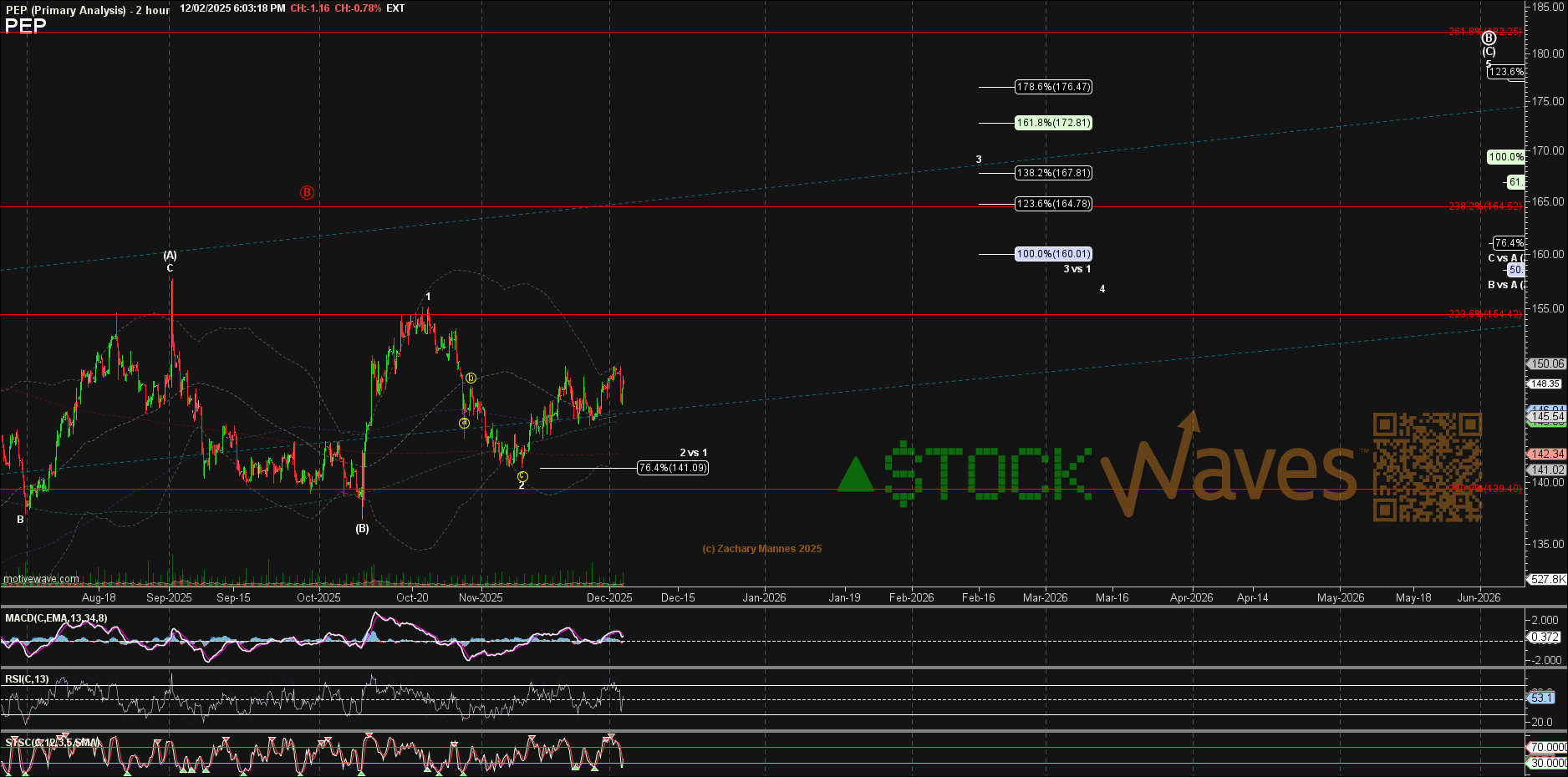The width and height of the screenshot is (1568, 777).
Task: Click the white circled B label at top right
Action: tap(1489, 38)
